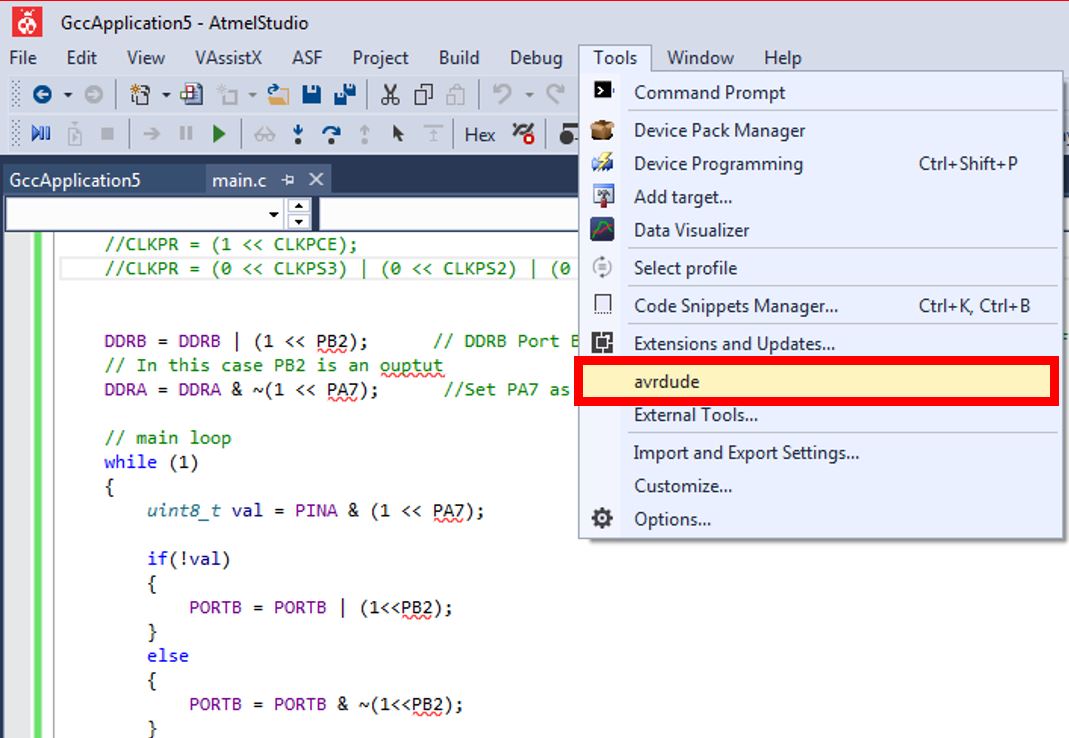Open the Project menu
Image resolution: width=1069 pixels, height=738 pixels.
click(380, 58)
